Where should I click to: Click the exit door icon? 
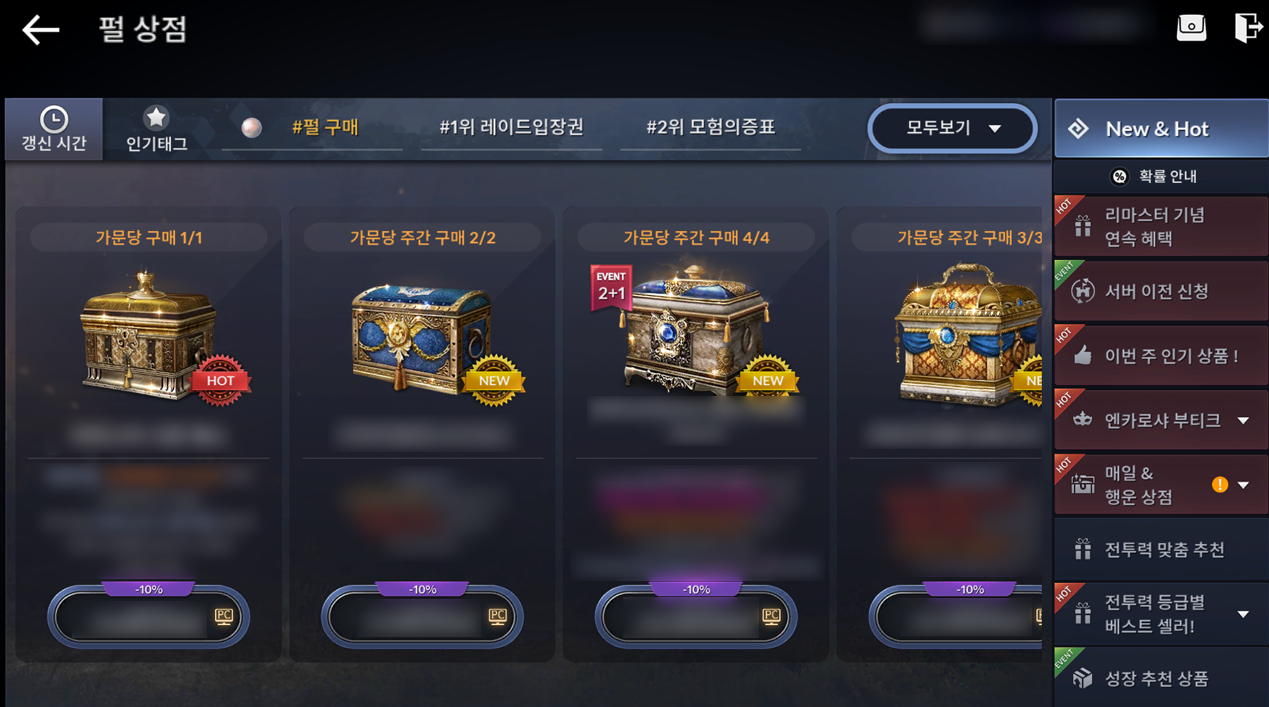coord(1247,27)
